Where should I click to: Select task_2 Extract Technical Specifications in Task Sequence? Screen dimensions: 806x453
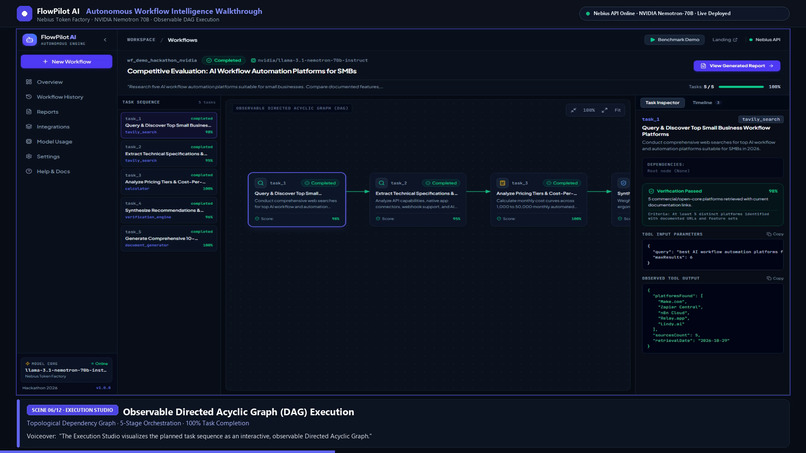tap(169, 153)
